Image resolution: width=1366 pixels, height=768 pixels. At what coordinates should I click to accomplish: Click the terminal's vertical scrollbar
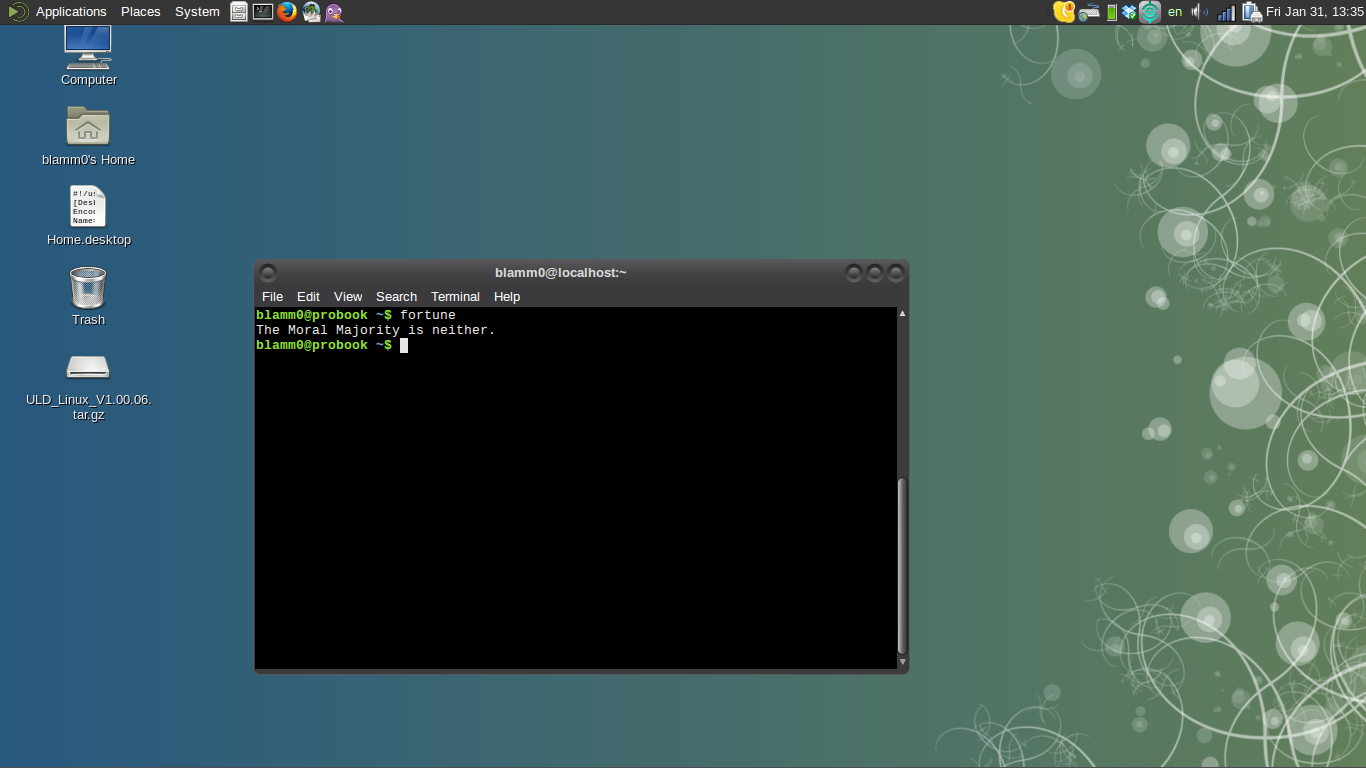click(902, 565)
